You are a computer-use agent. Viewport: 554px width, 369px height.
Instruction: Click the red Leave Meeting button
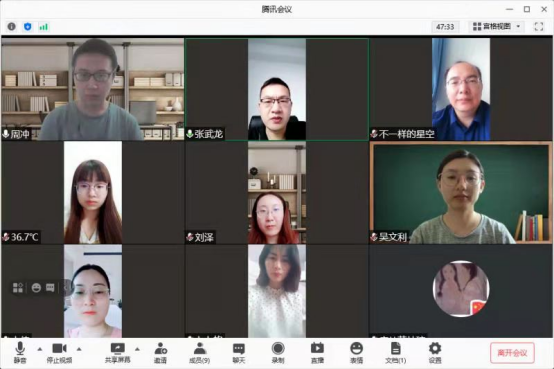point(512,353)
